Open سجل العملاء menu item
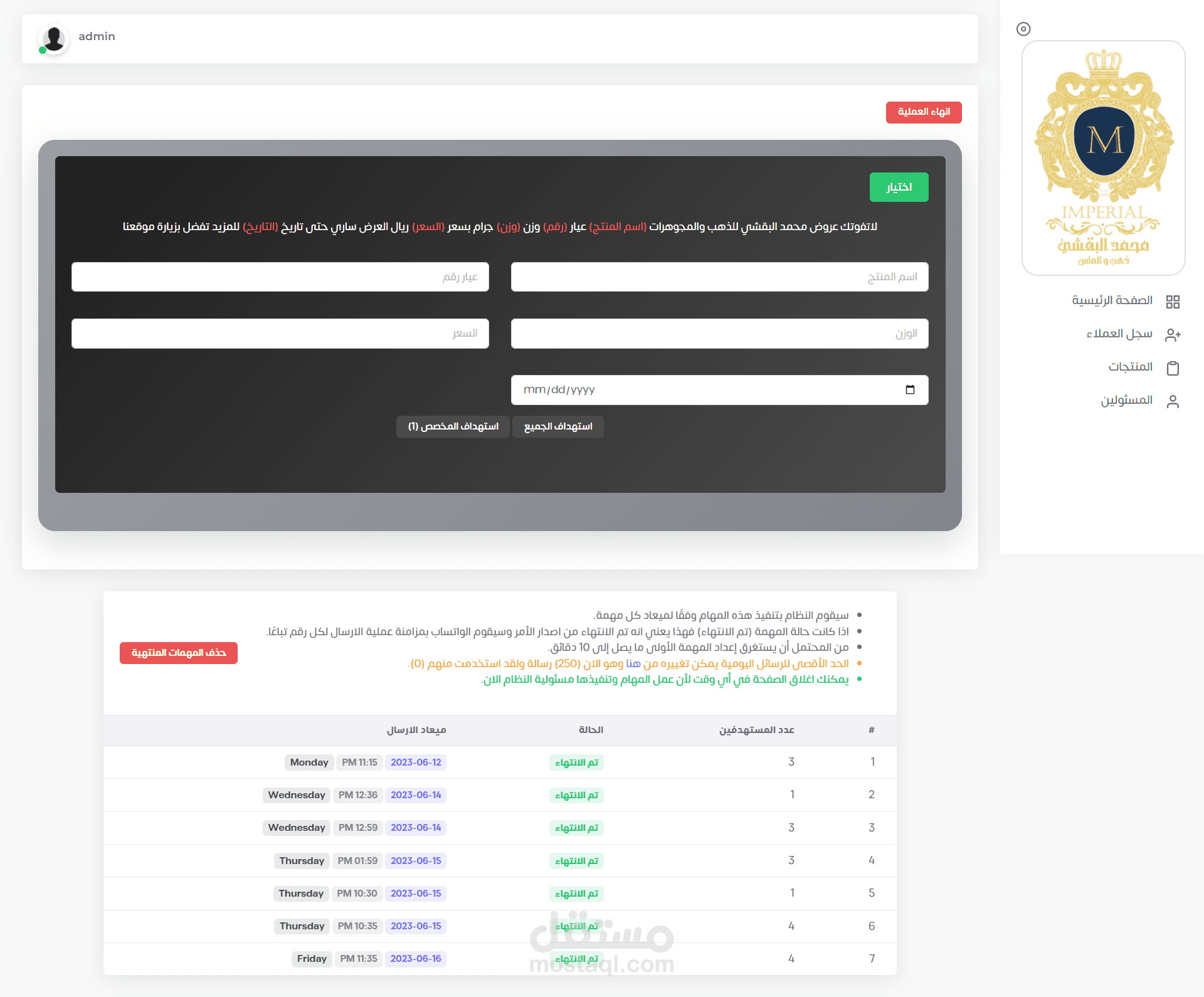This screenshot has height=997, width=1204. (1119, 334)
